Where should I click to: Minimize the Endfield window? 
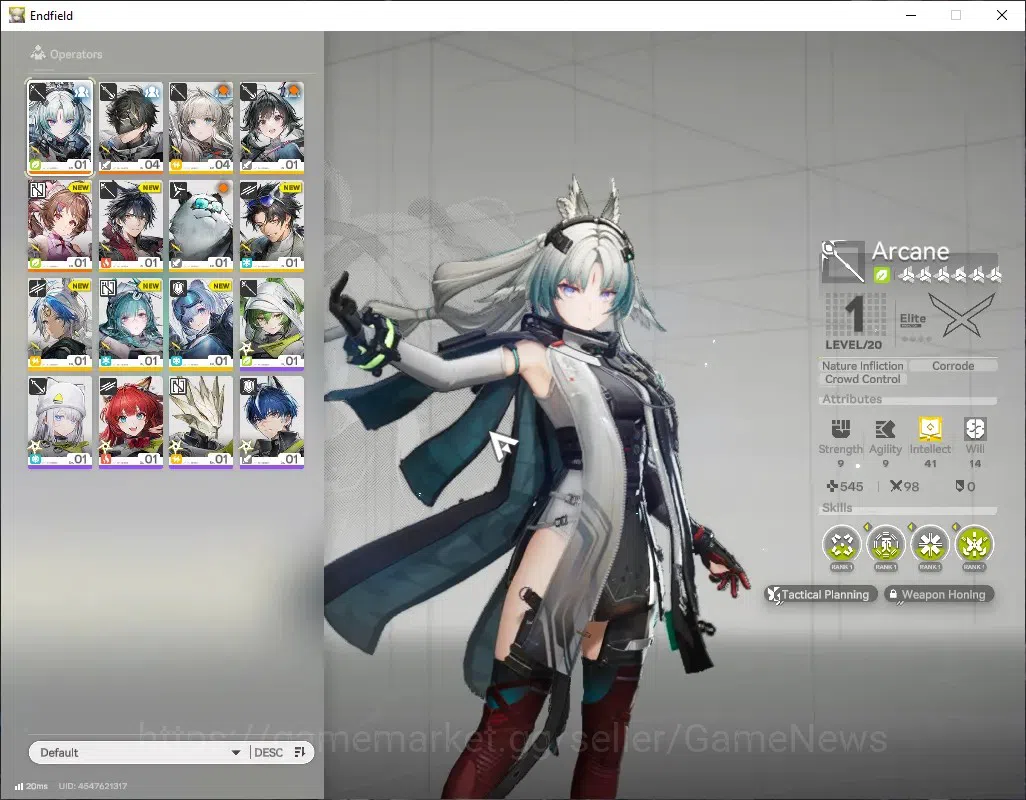pos(911,15)
